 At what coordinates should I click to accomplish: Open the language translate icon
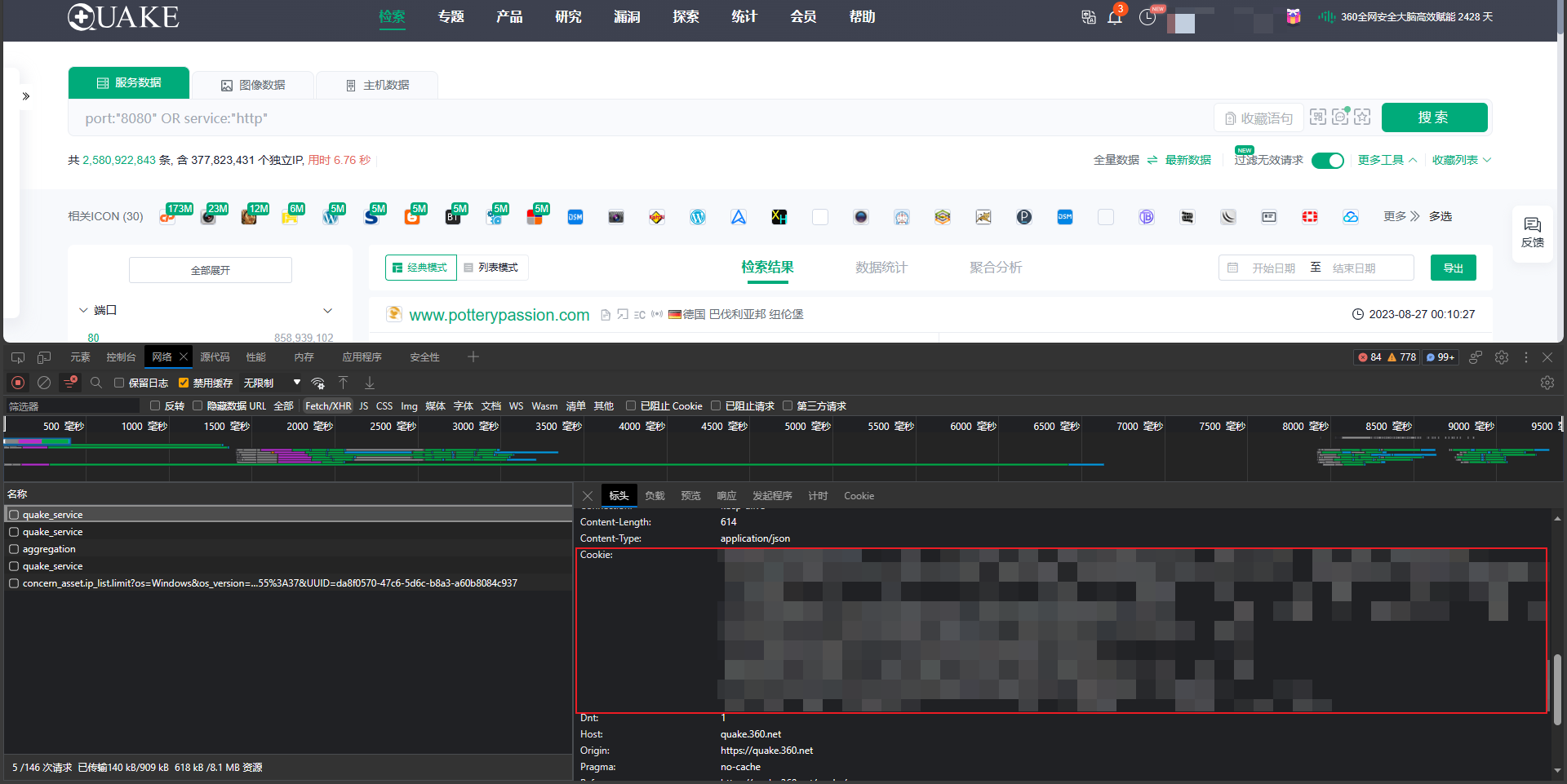pyautogui.click(x=1088, y=17)
